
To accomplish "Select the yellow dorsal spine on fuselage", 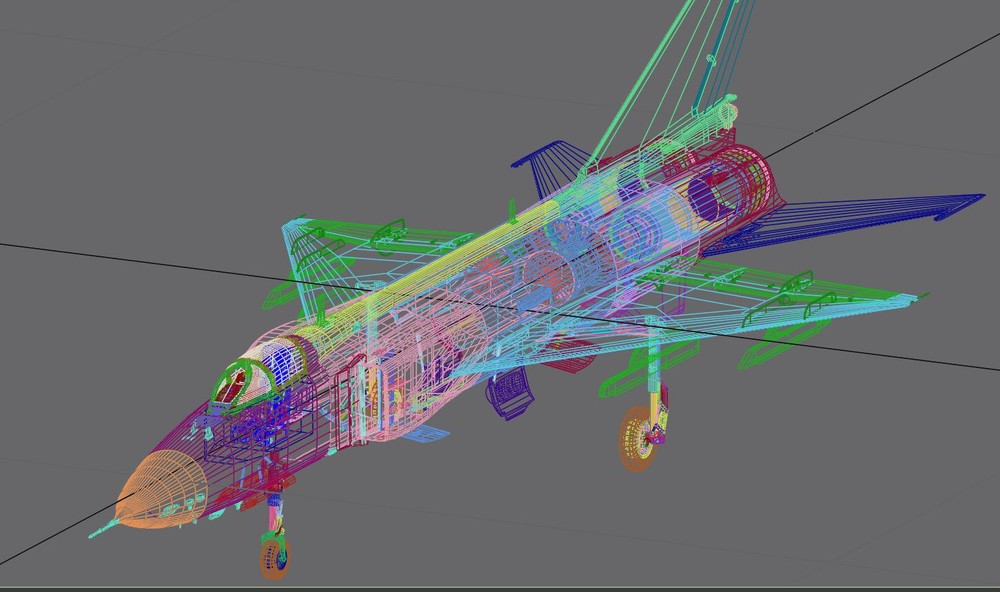I will pyautogui.click(x=434, y=268).
